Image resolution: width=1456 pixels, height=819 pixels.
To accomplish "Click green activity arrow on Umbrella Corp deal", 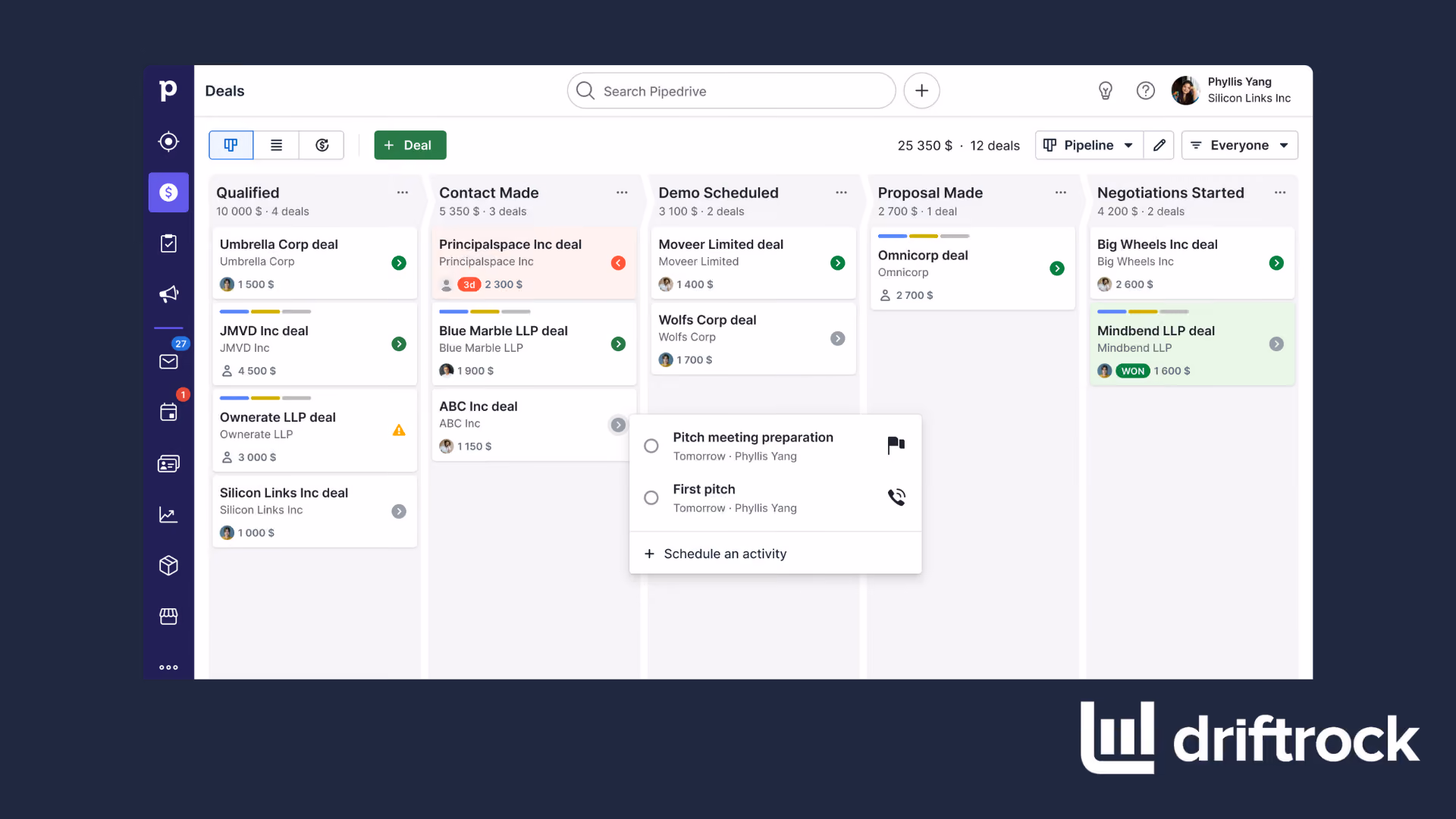I will (x=399, y=263).
